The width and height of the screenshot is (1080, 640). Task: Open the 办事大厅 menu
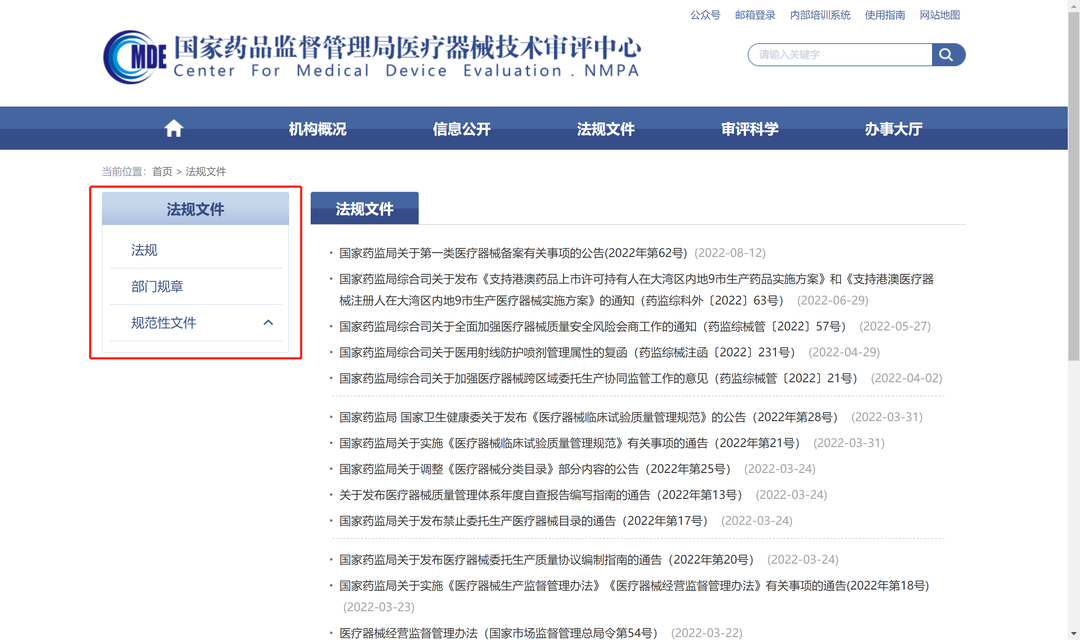893,129
